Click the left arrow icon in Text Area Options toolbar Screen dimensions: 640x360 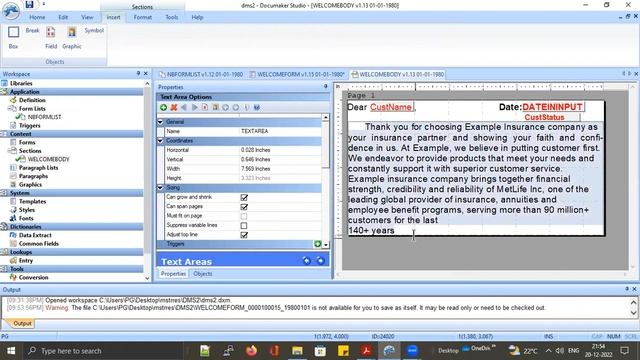[x=184, y=107]
